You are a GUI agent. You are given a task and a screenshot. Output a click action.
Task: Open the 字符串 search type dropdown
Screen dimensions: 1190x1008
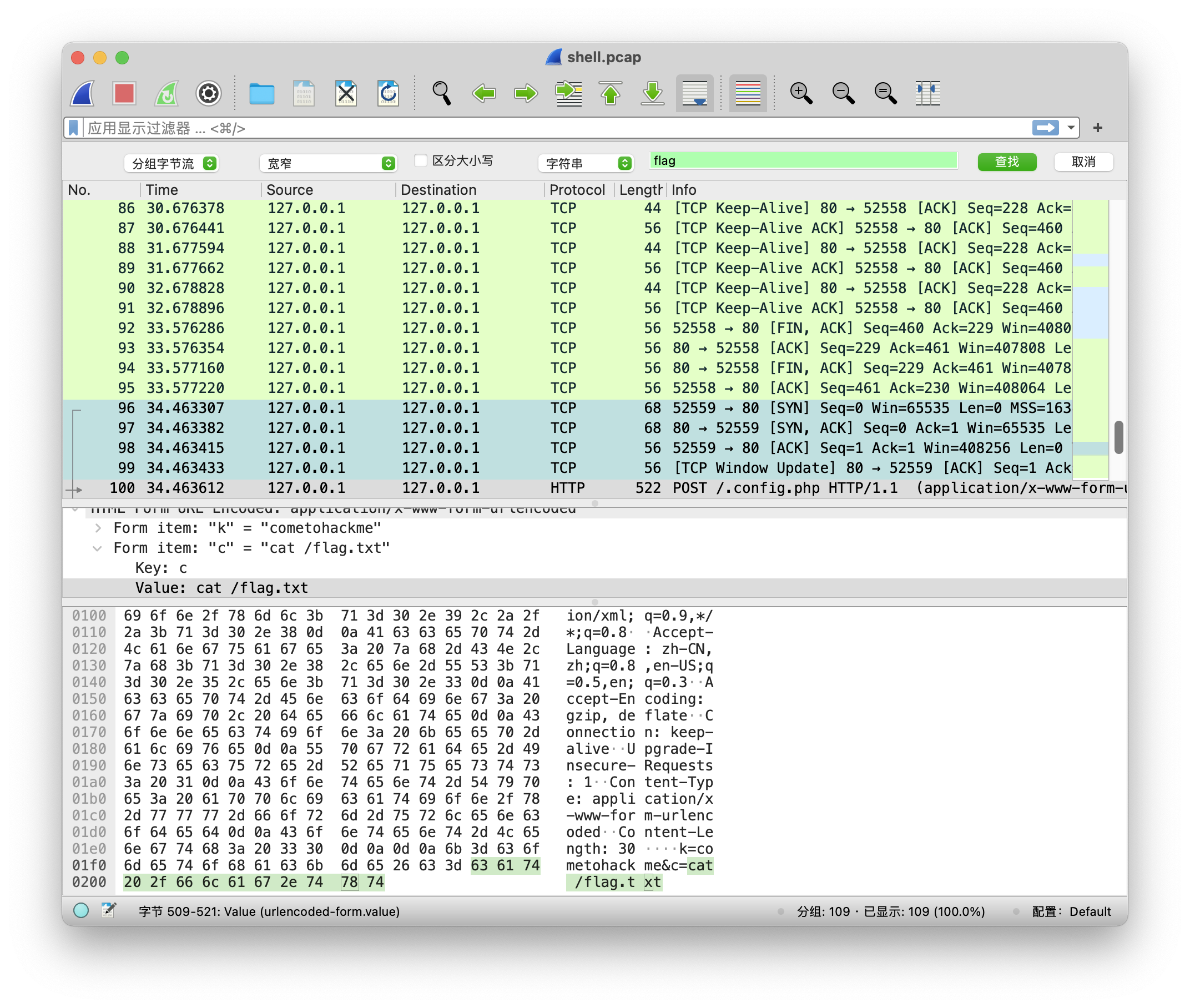(x=585, y=163)
